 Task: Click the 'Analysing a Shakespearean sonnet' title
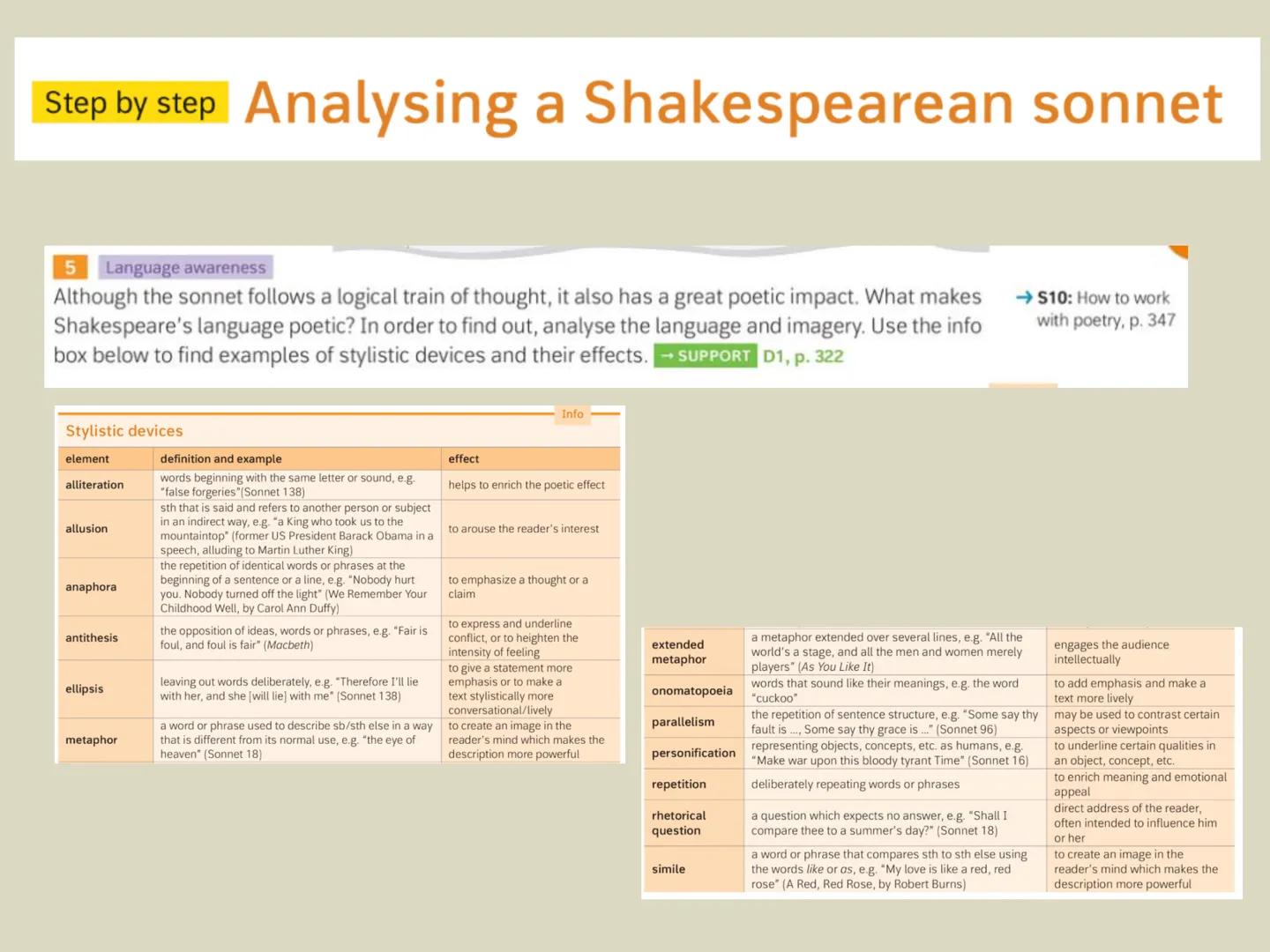(734, 104)
